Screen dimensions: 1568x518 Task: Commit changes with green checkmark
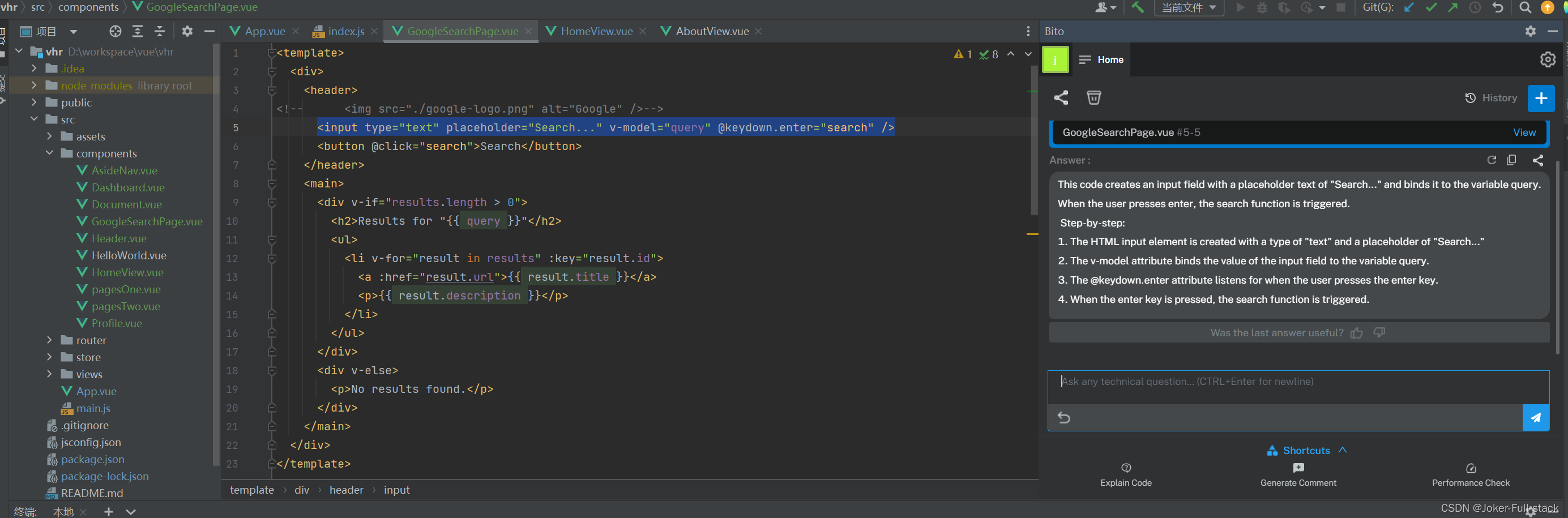pos(1431,7)
